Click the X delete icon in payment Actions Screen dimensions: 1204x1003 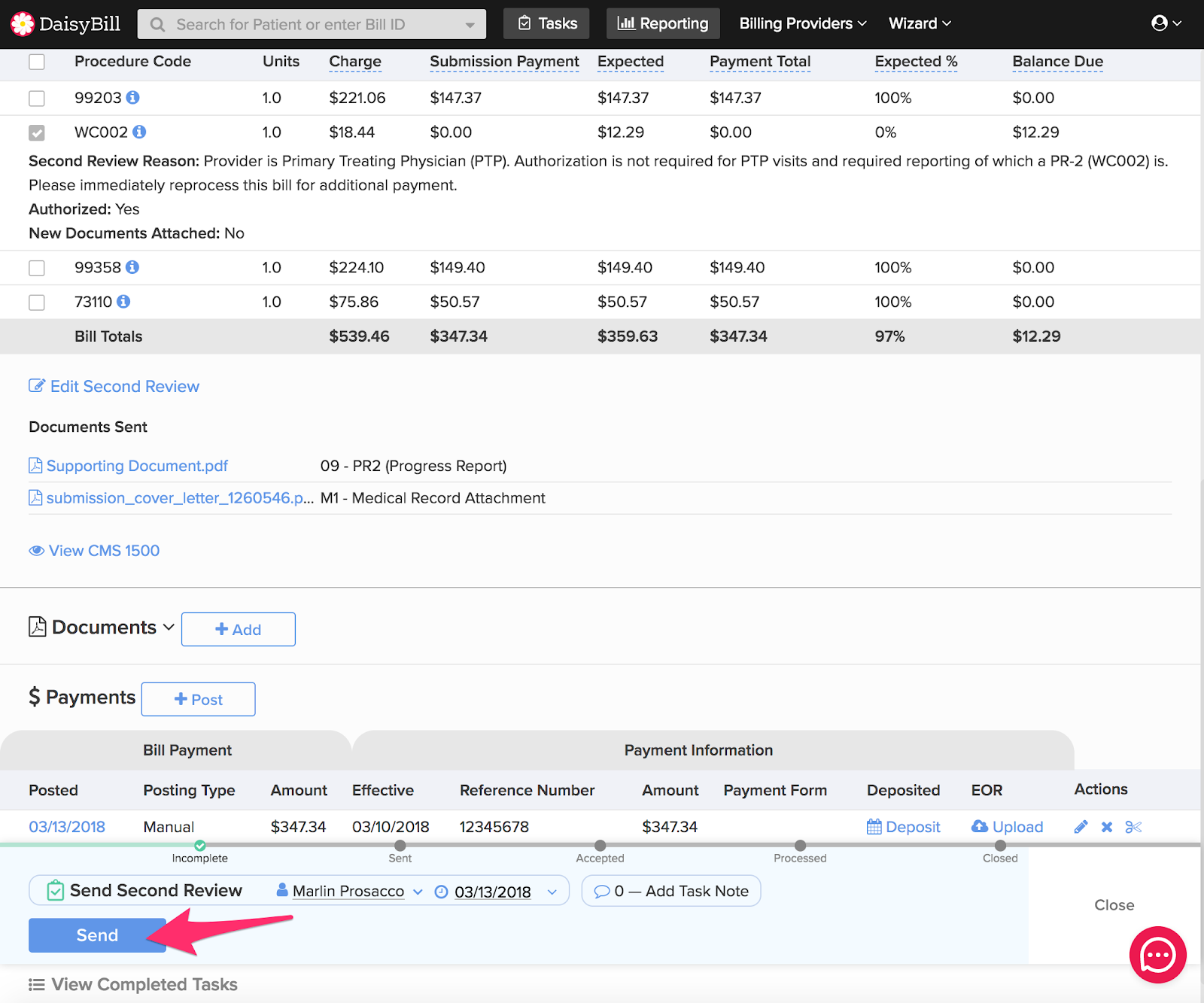pyautogui.click(x=1107, y=827)
